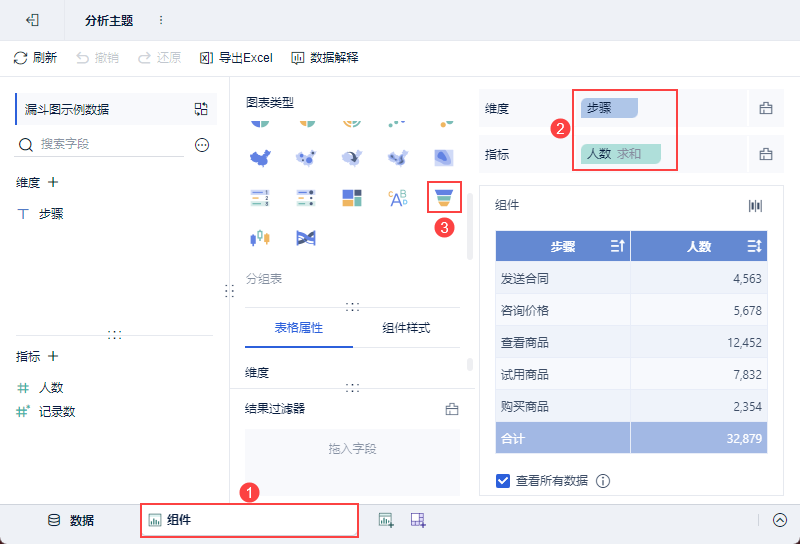
Task: Choose the point map chart type
Action: click(x=306, y=158)
